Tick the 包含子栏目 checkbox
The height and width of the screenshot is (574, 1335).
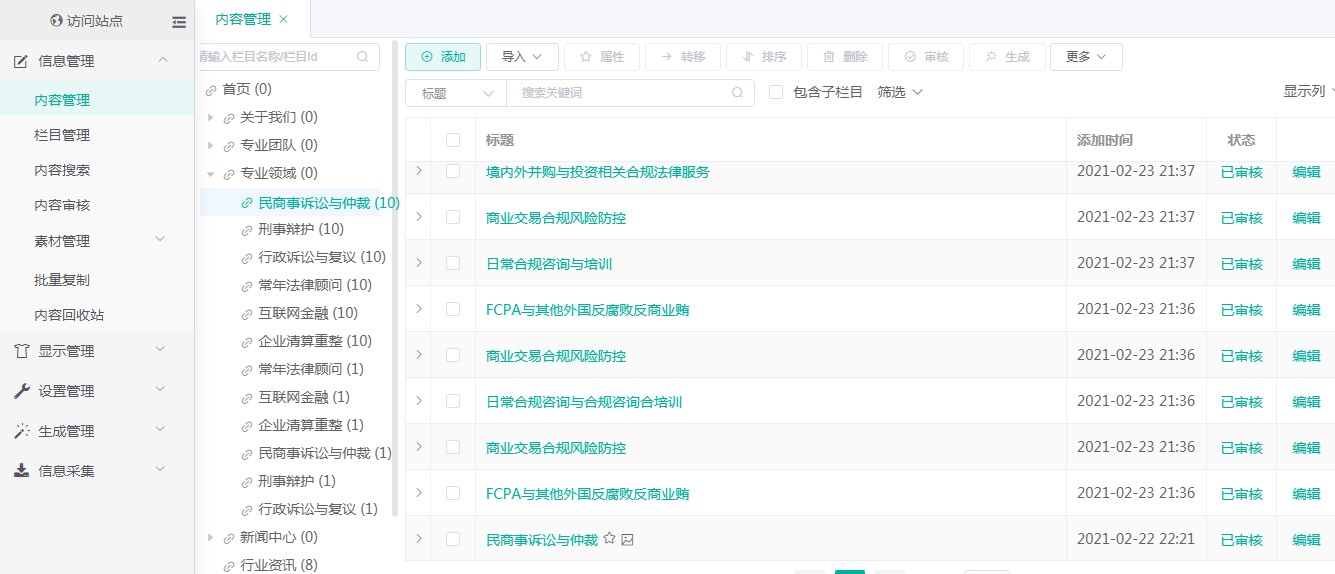(776, 92)
